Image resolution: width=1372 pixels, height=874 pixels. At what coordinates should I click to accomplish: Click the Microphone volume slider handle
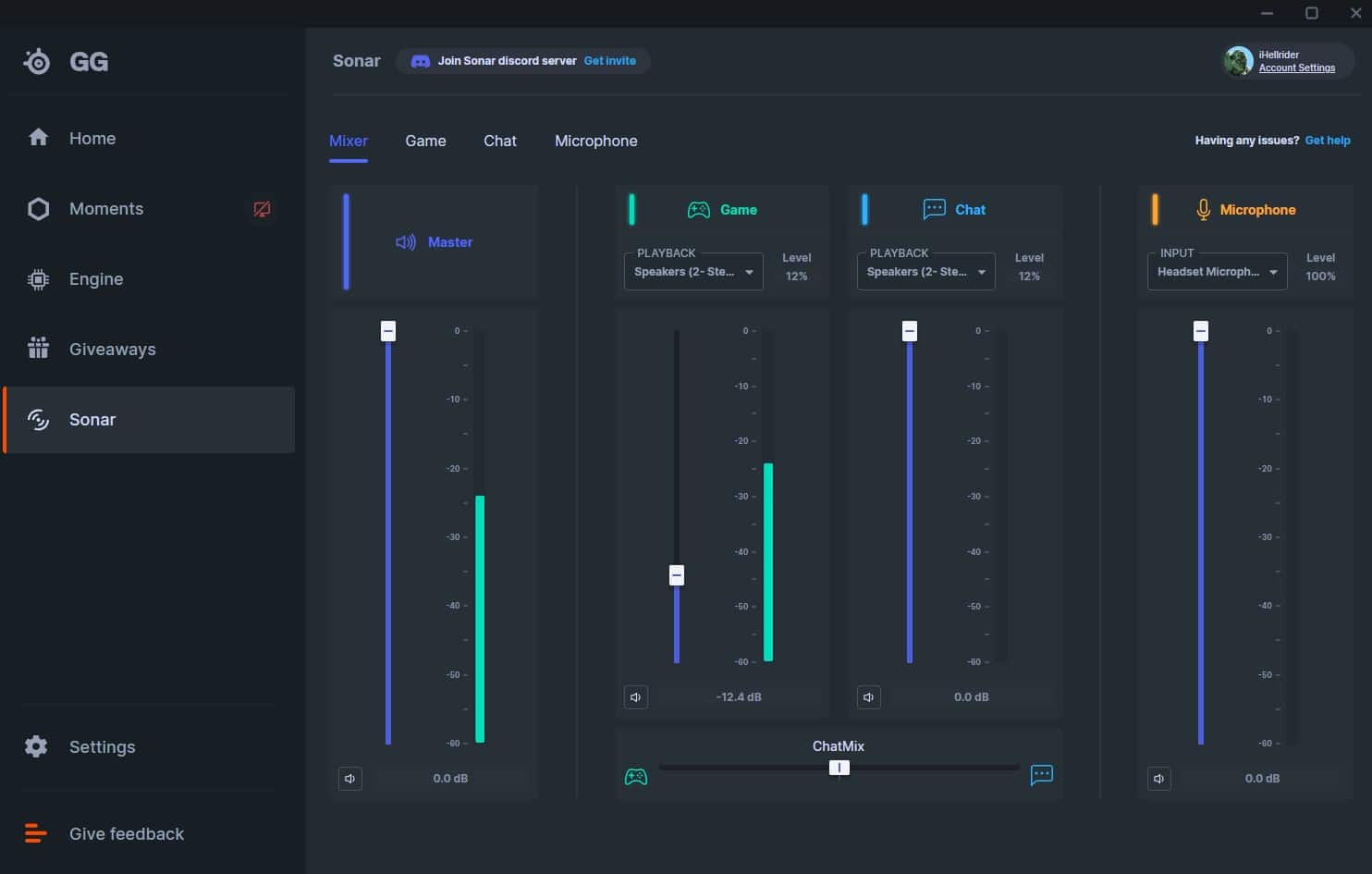tap(1201, 330)
